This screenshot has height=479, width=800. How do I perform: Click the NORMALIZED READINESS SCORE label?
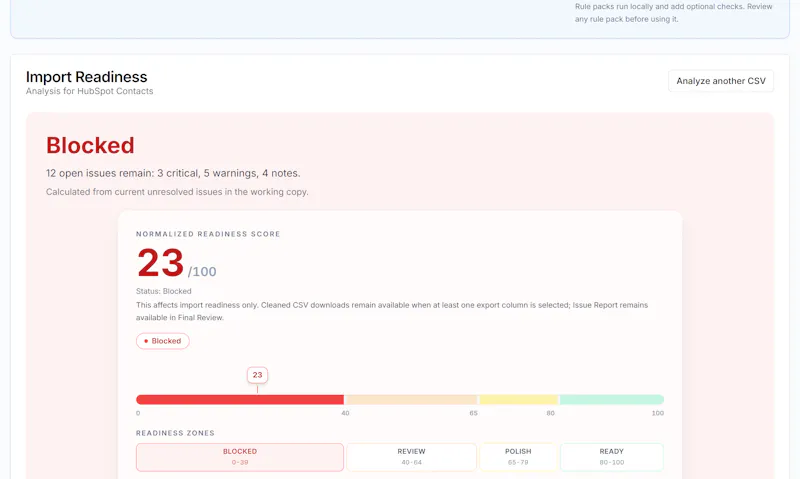coord(208,234)
